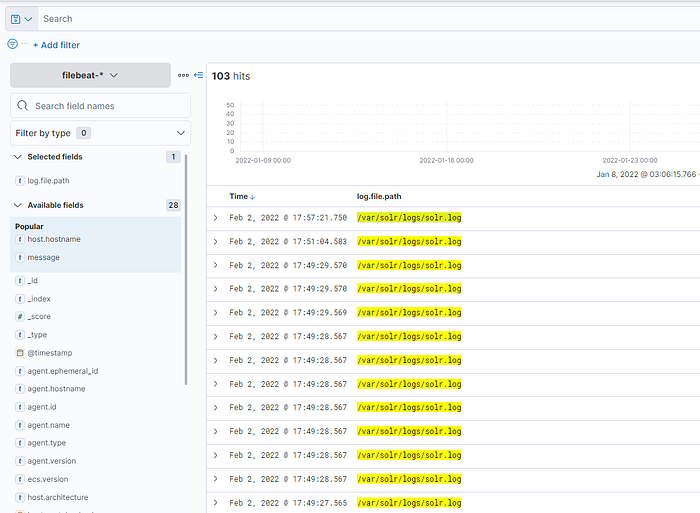Expand the row at 17:49:27.565
Viewport: 700px width, 513px height.
pos(216,503)
